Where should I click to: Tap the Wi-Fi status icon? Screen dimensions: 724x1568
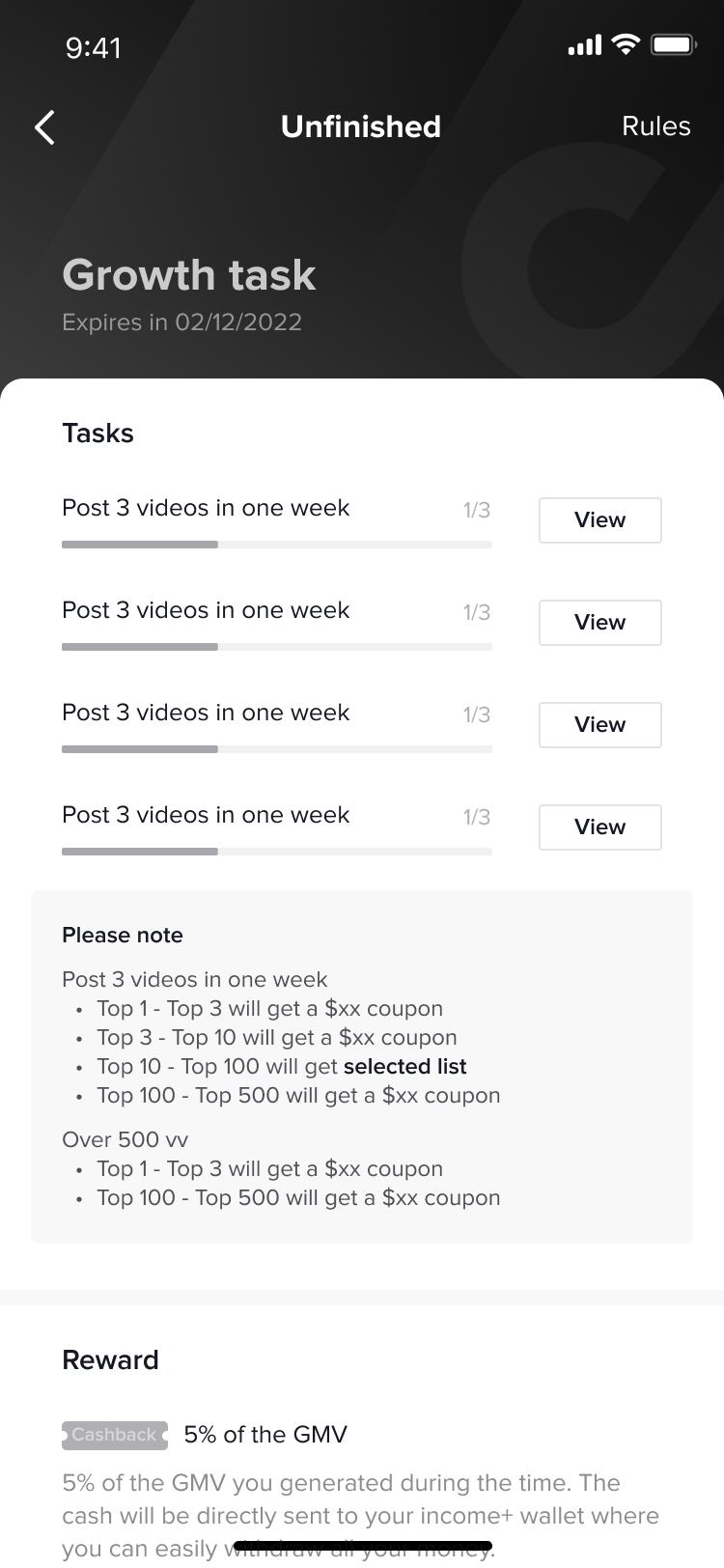[627, 44]
